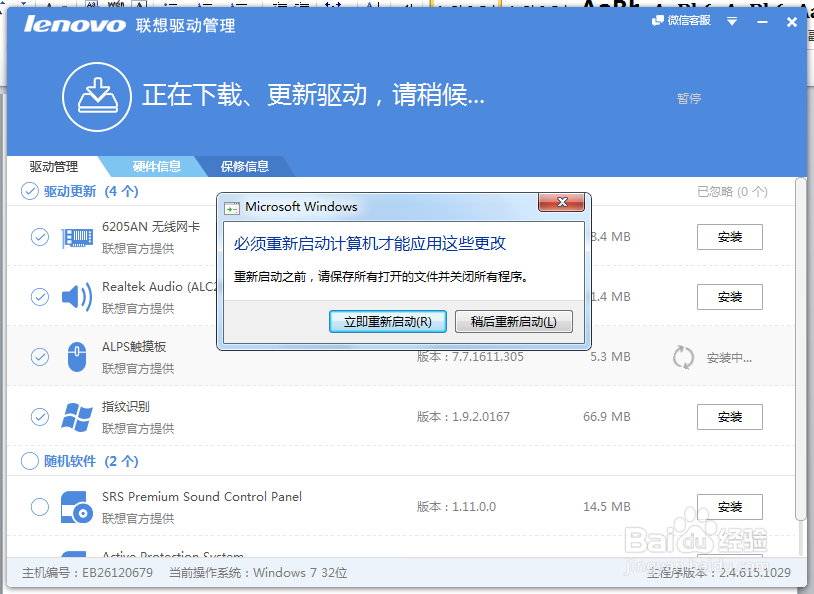Open the title bar dropdown menu arrow
Screen dimensions: 814x594
[x=732, y=21]
